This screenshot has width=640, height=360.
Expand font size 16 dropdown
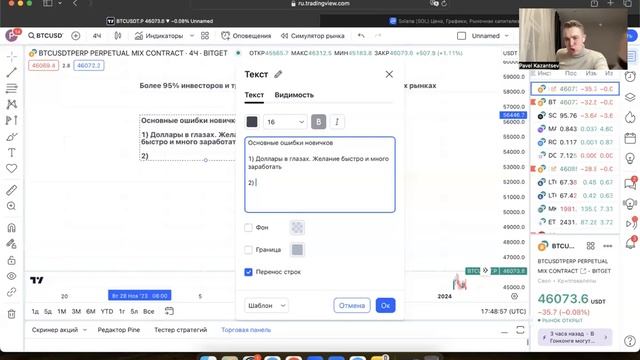coord(285,122)
